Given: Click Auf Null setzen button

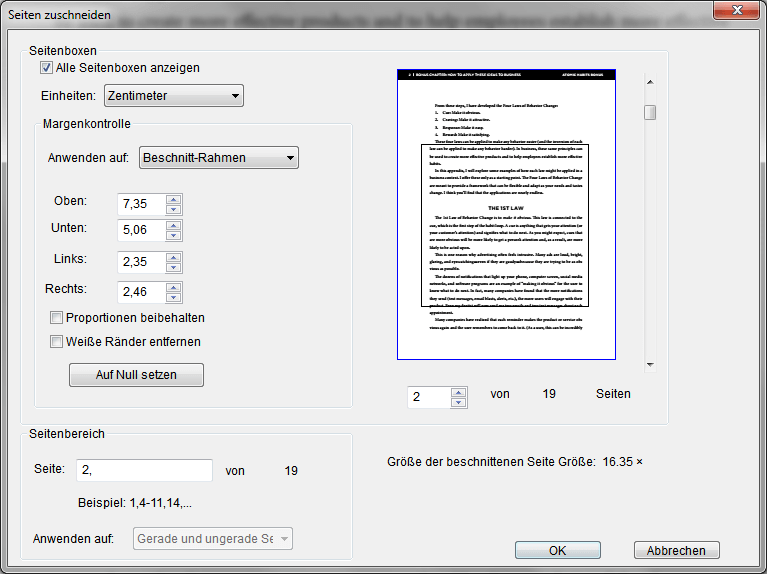Looking at the screenshot, I should [x=136, y=375].
